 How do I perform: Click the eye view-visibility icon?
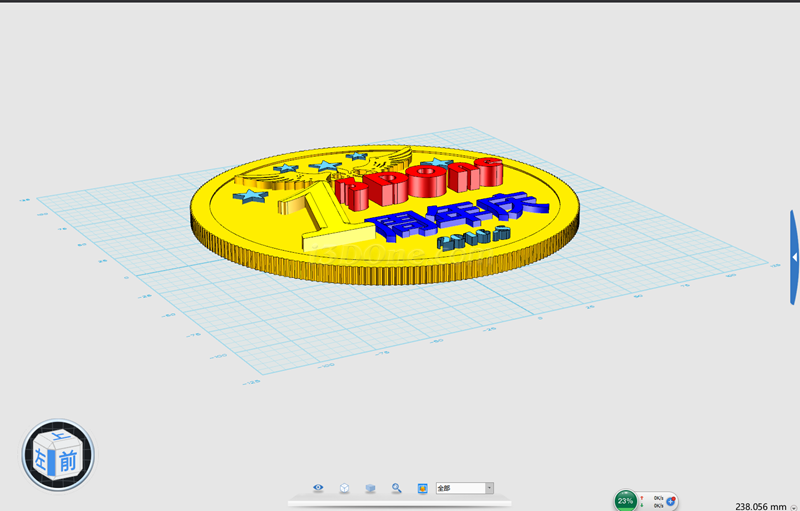click(318, 488)
